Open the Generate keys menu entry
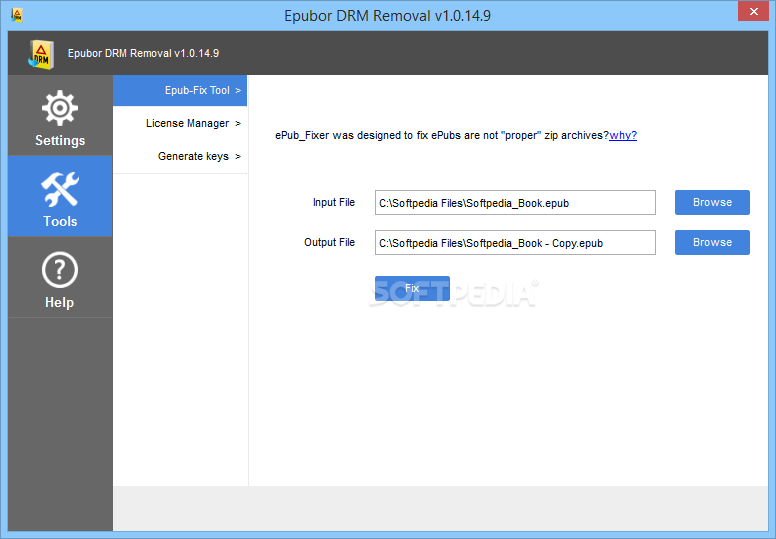Viewport: 776px width, 539px height. point(180,156)
